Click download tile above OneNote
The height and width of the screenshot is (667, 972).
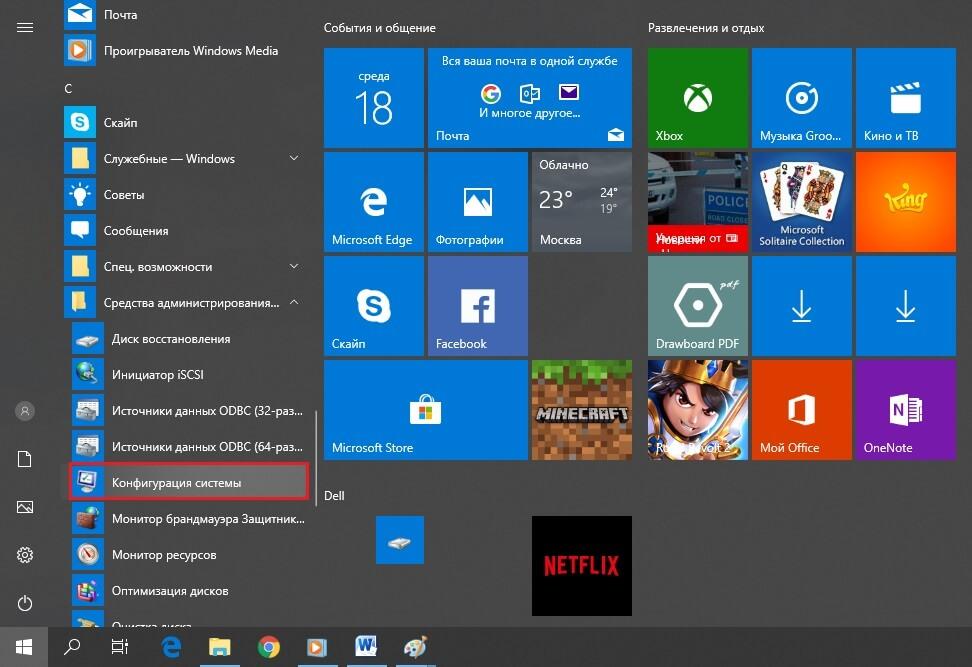click(906, 306)
